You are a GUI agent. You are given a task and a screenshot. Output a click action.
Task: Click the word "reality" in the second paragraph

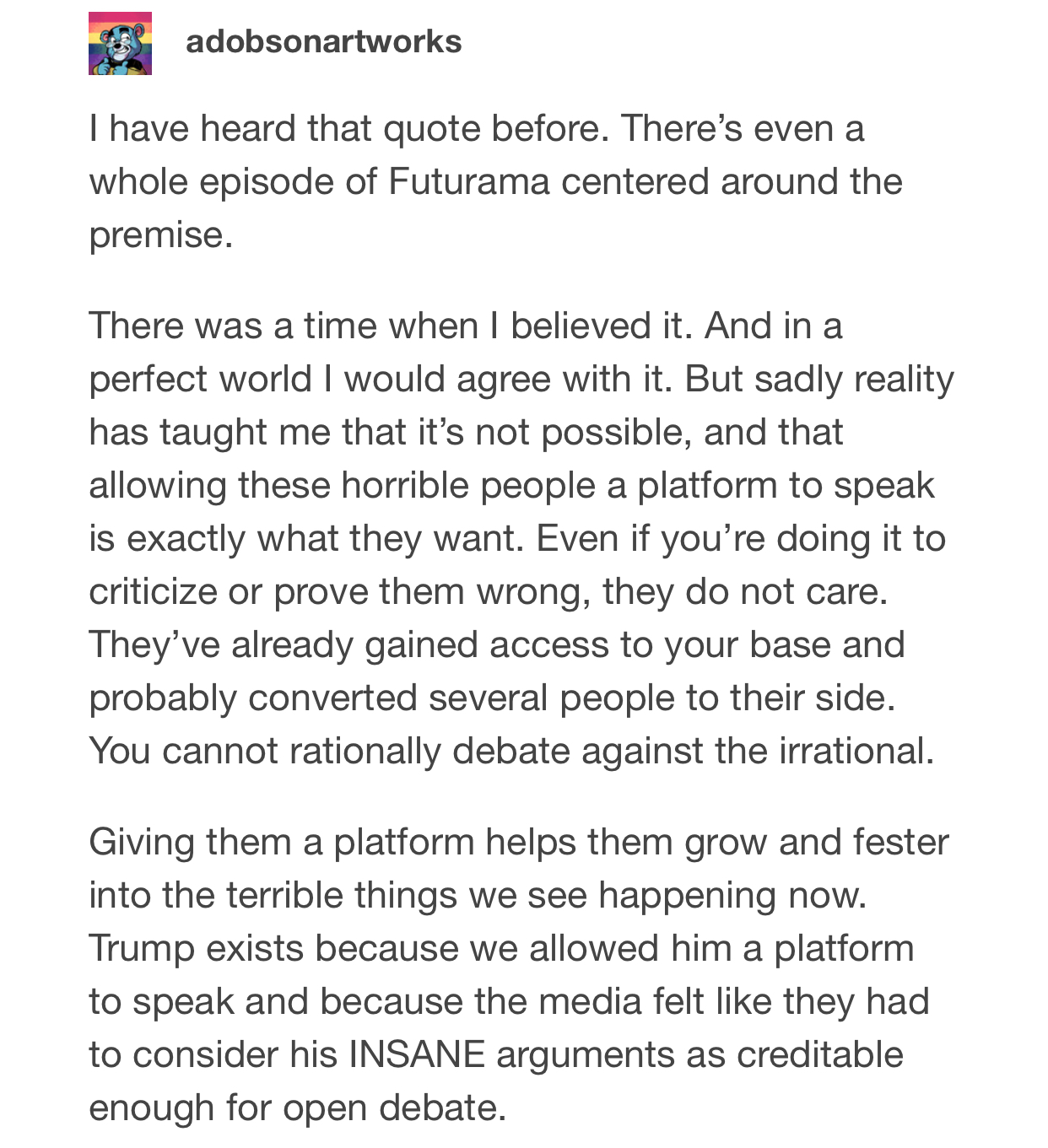click(x=904, y=380)
